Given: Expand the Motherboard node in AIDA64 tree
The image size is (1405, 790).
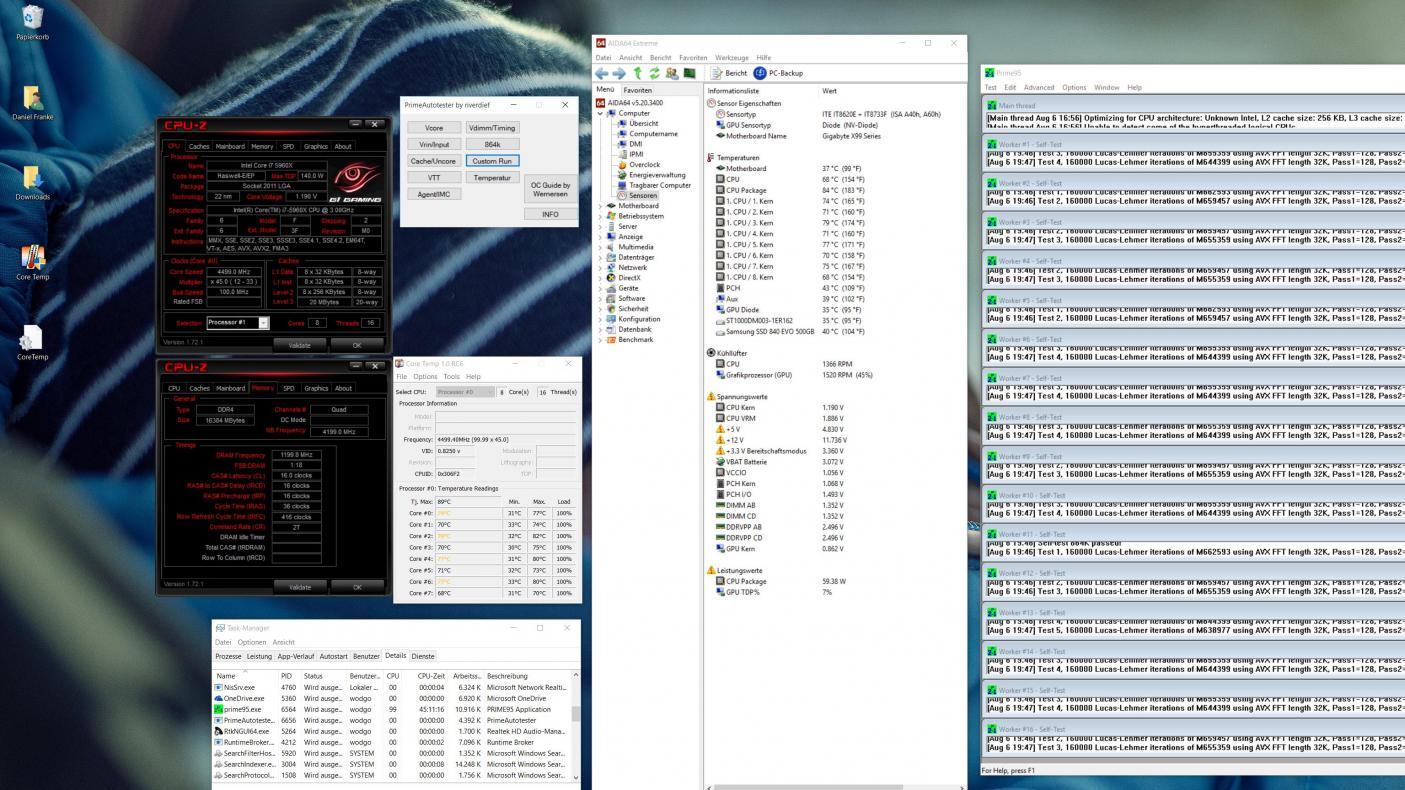Looking at the screenshot, I should pyautogui.click(x=600, y=206).
